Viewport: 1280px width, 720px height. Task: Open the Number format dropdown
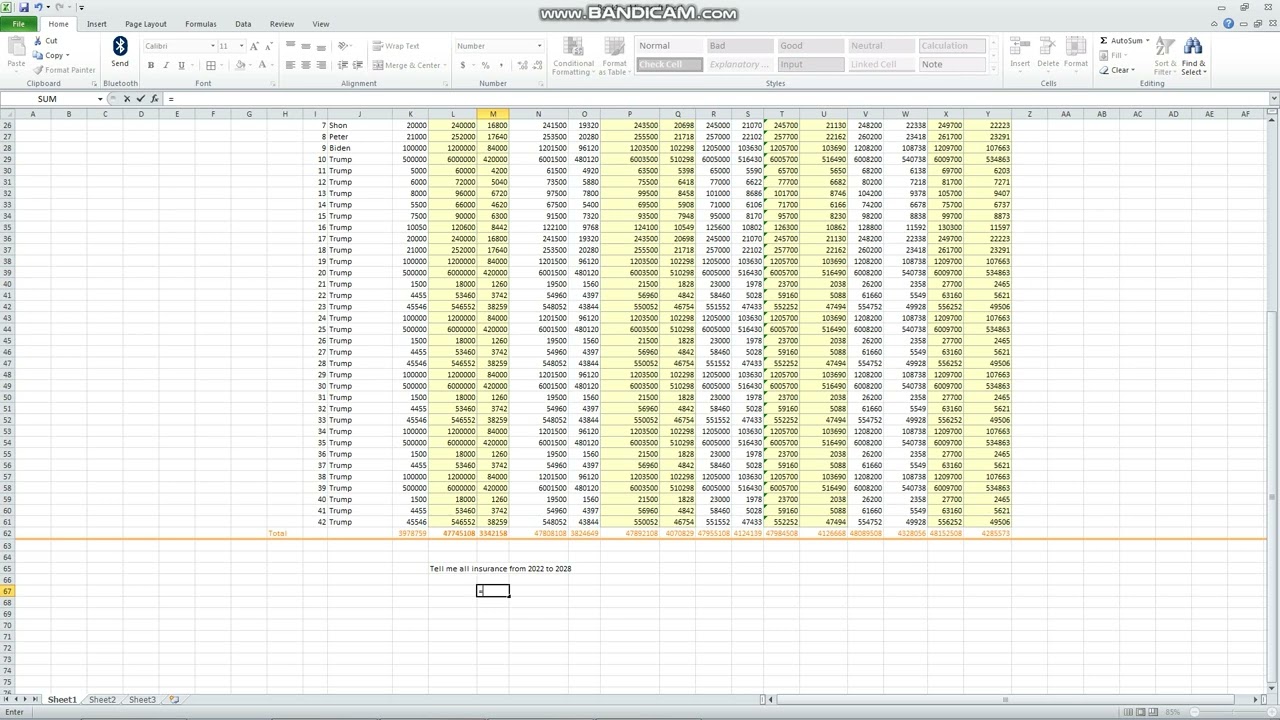pos(539,46)
